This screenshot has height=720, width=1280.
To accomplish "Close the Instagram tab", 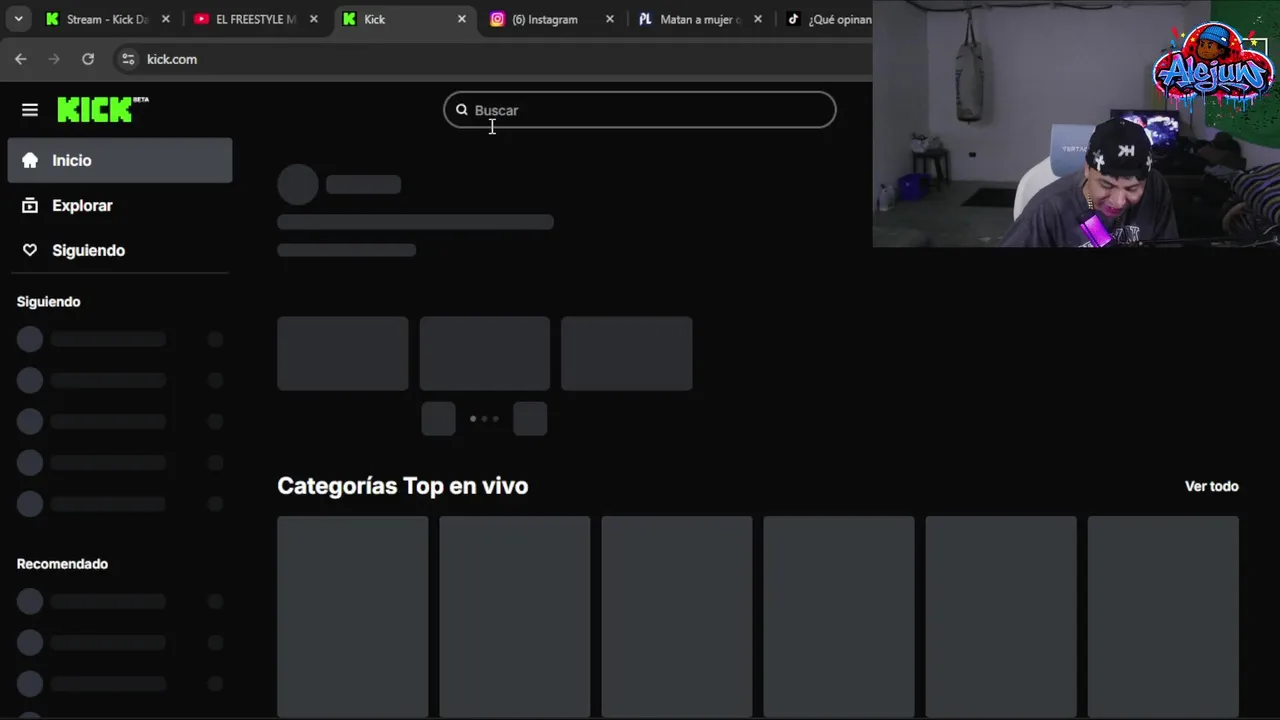I will [610, 19].
